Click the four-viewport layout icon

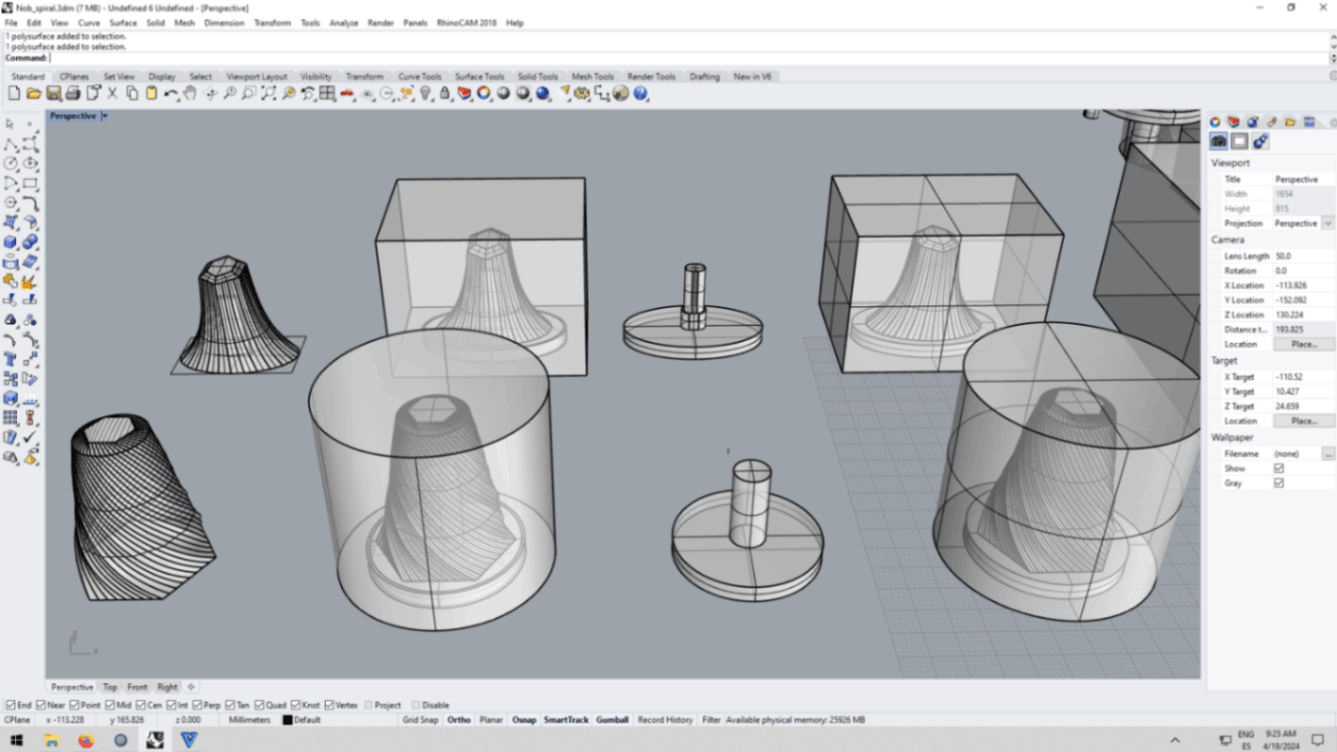tap(327, 93)
